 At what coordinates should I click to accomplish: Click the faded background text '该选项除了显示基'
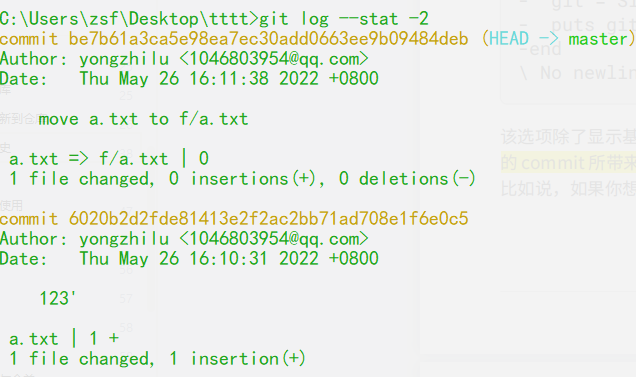point(568,137)
